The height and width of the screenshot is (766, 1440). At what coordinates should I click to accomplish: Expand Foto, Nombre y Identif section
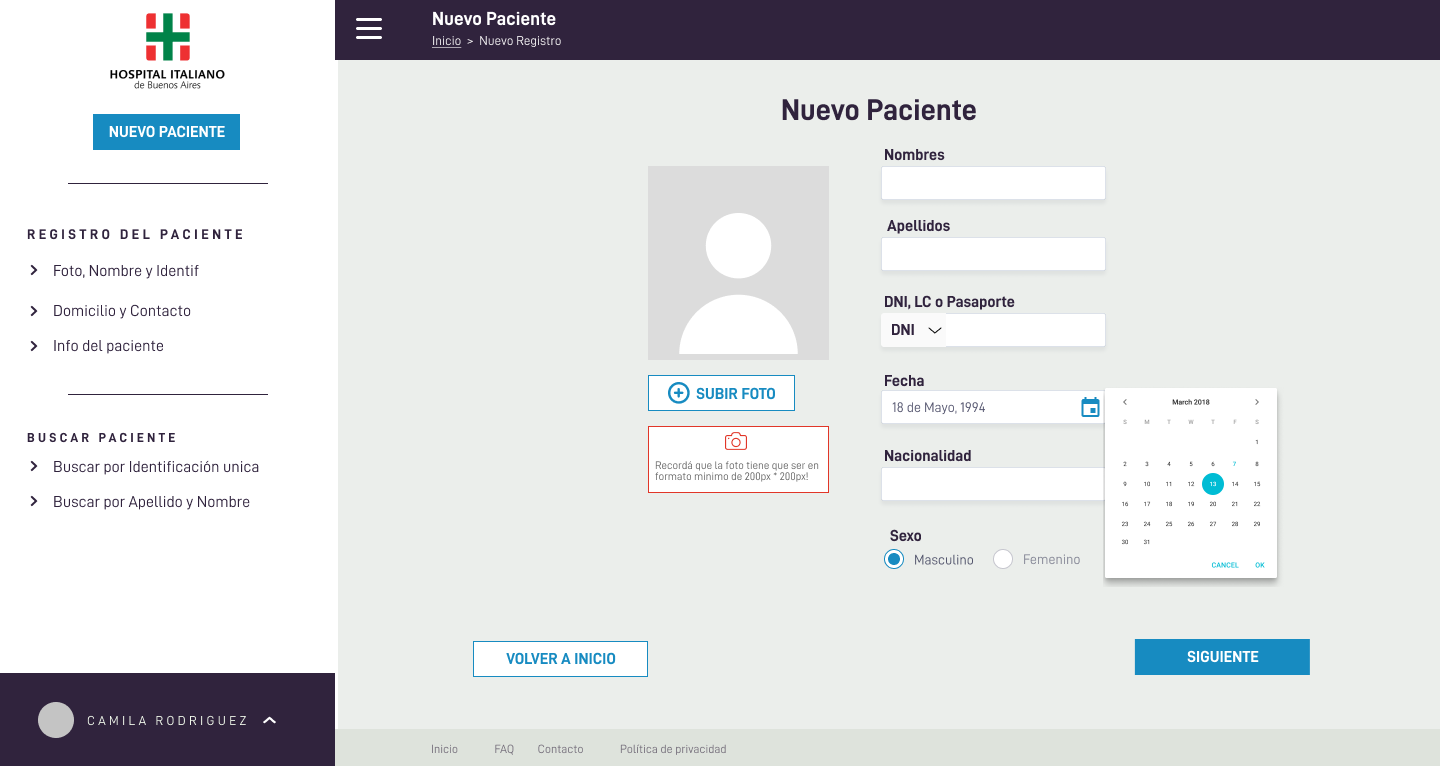[x=125, y=271]
